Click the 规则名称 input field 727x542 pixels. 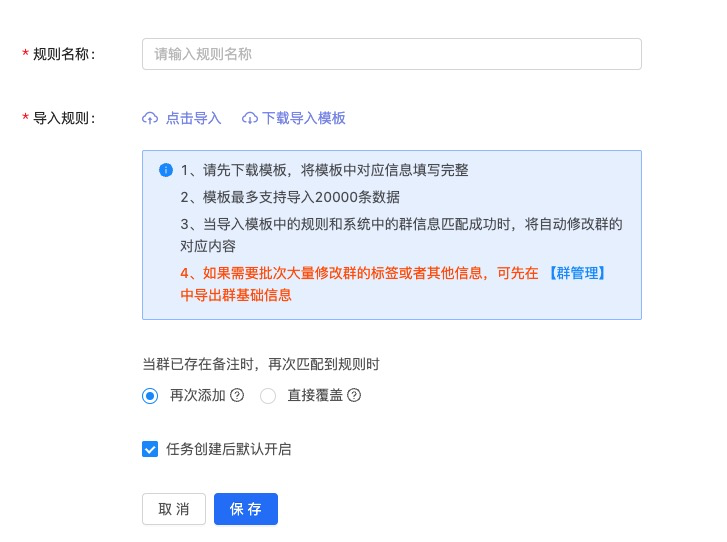pyautogui.click(x=392, y=54)
